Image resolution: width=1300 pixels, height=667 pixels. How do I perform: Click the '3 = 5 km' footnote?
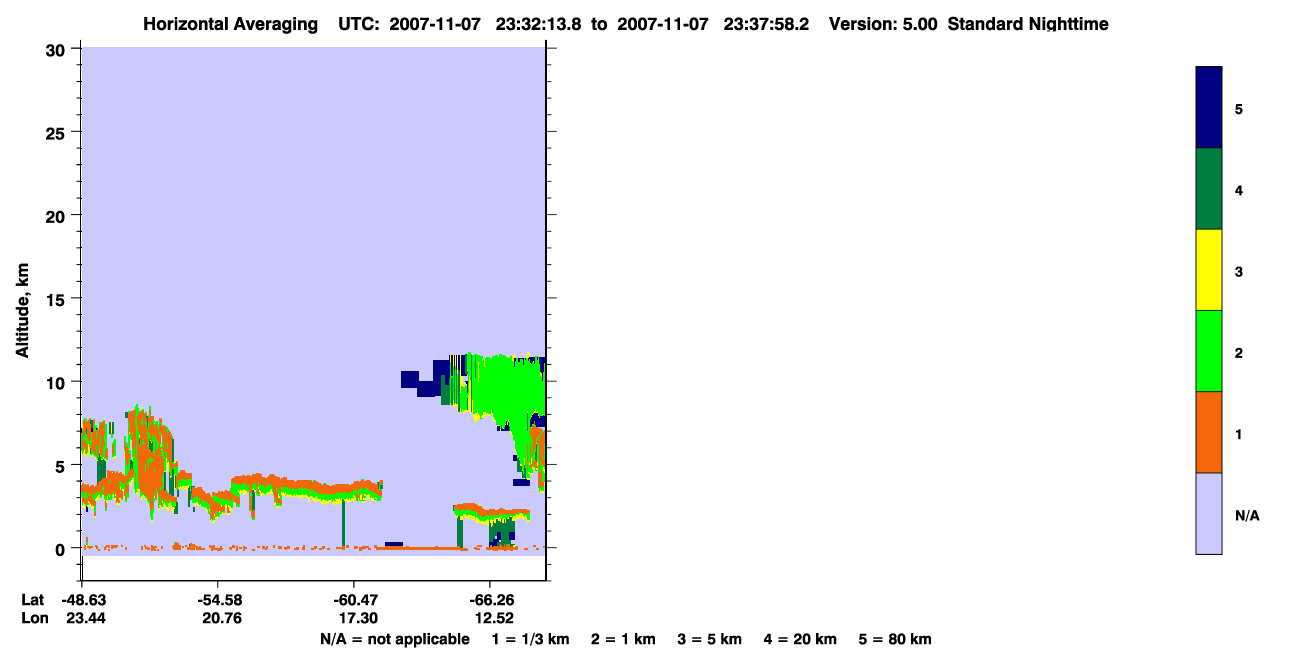tap(709, 639)
